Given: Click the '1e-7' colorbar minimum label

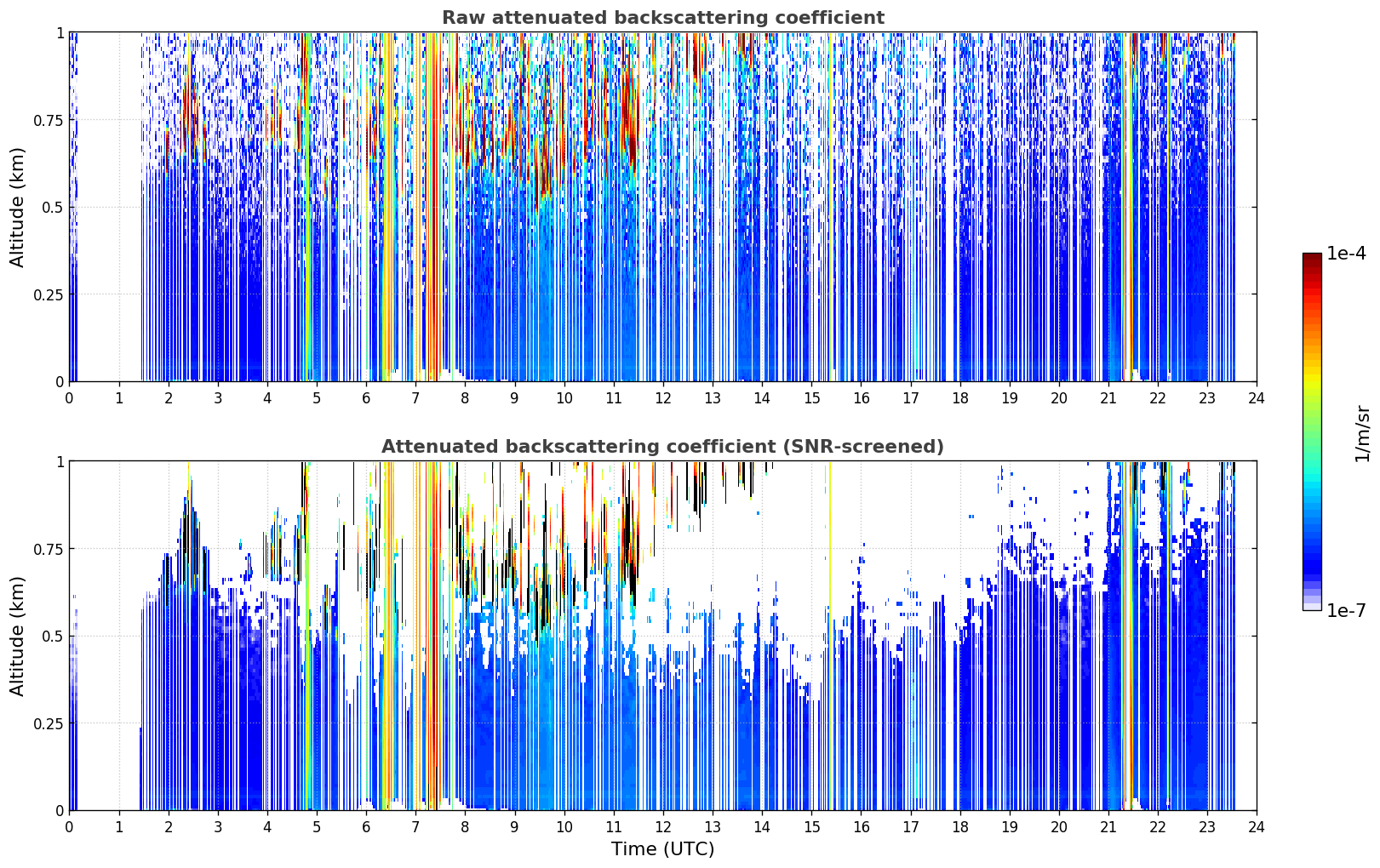Looking at the screenshot, I should pos(1346,611).
